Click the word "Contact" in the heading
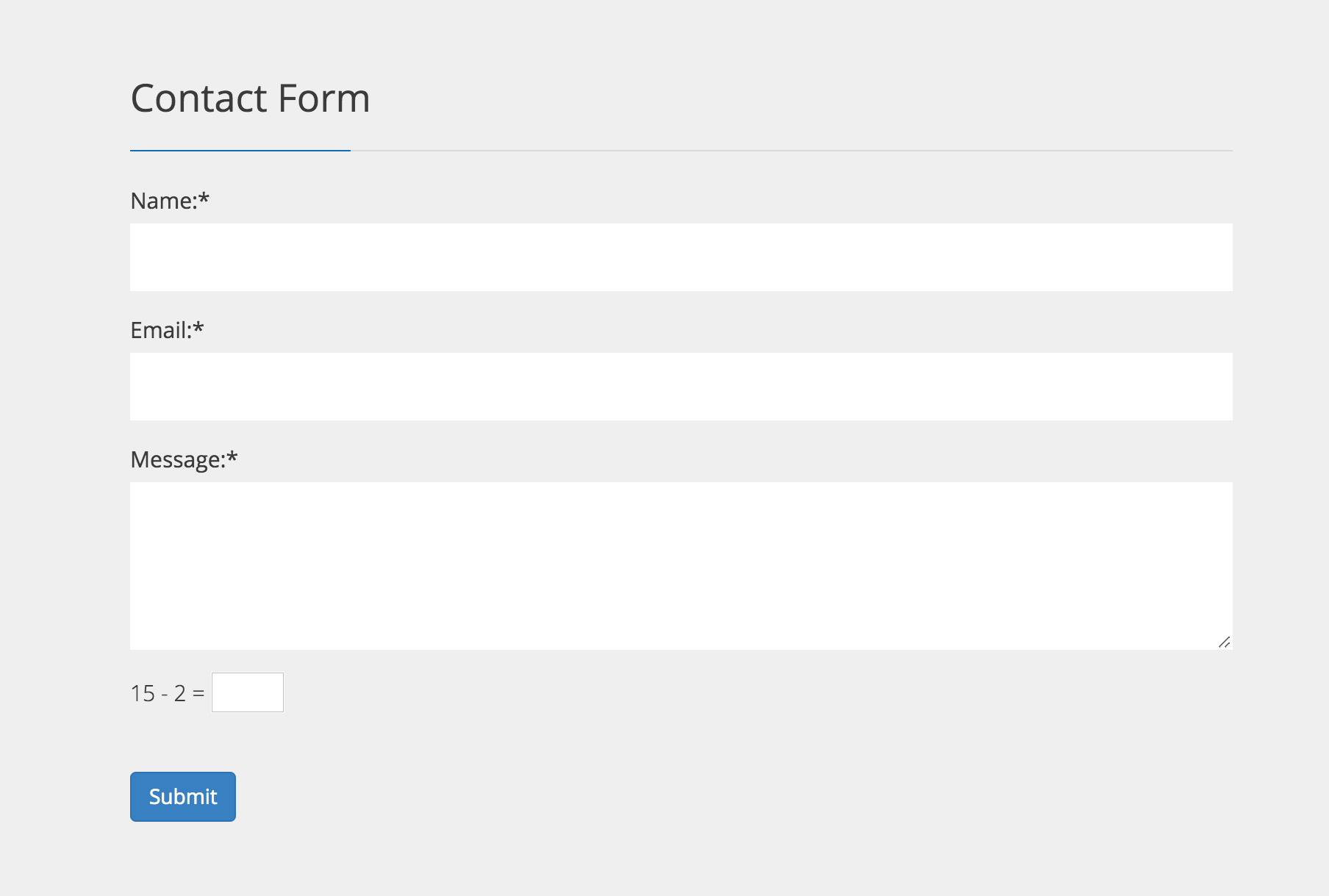This screenshot has width=1329, height=896. (x=198, y=98)
